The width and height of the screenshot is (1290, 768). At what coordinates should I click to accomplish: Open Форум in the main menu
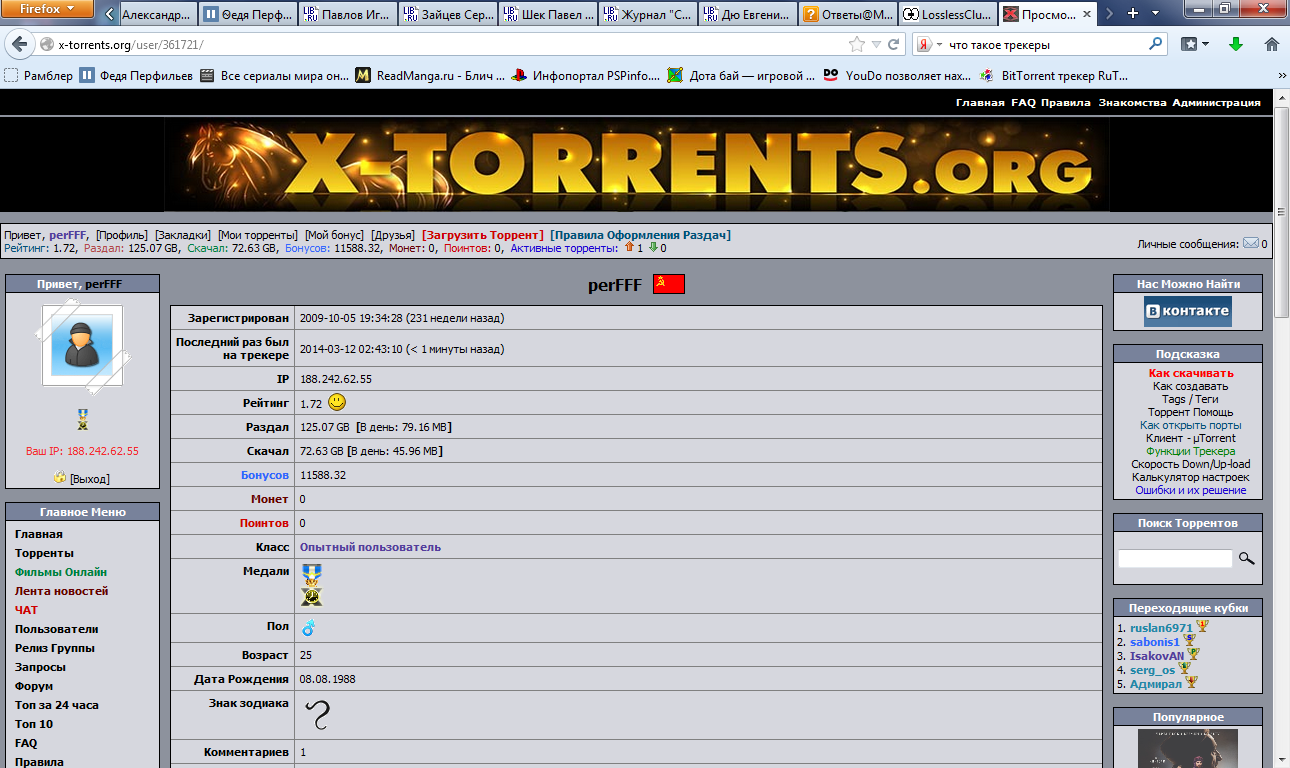34,686
